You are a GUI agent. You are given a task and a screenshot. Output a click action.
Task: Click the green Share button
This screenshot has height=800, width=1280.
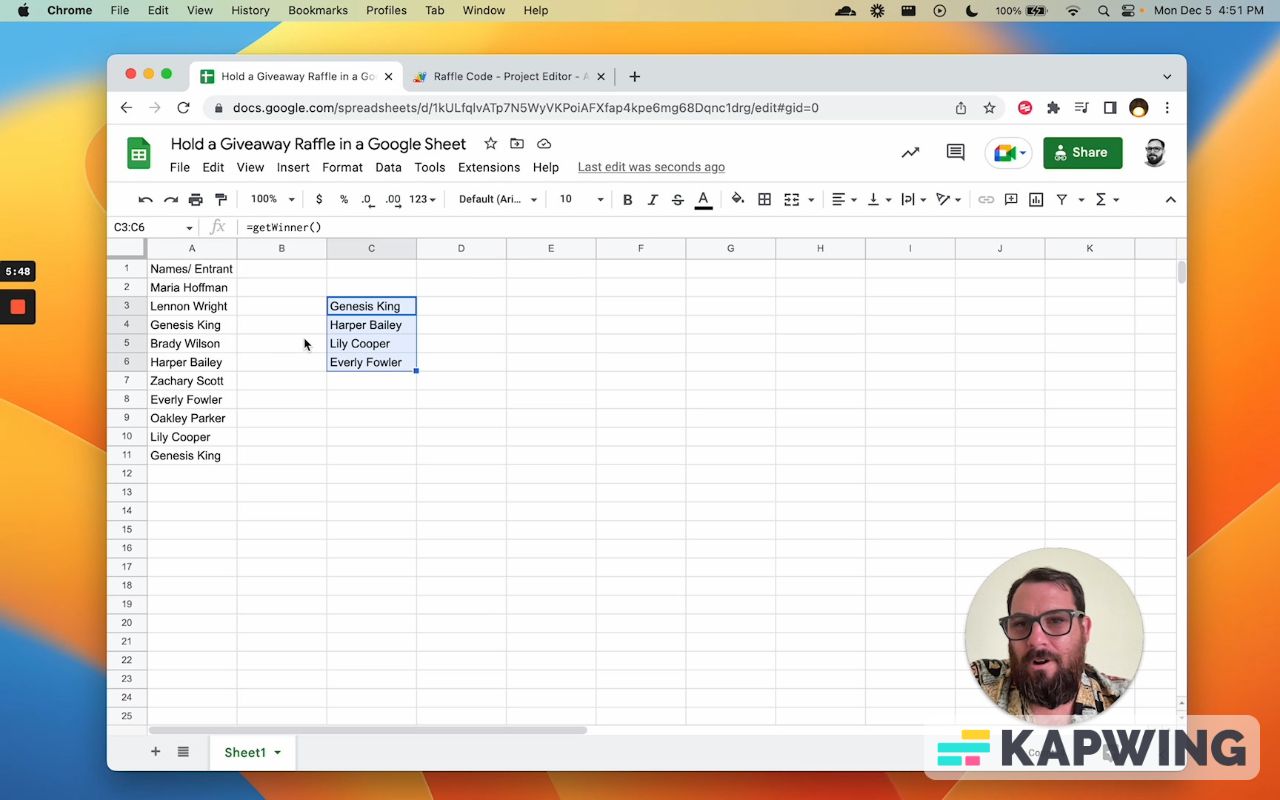tap(1082, 153)
